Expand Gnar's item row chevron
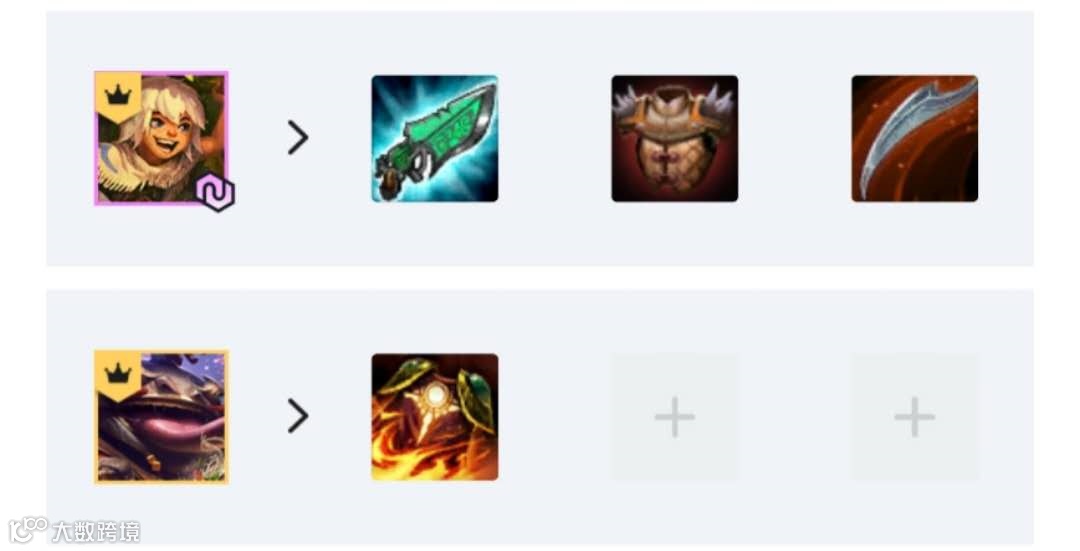The width and height of the screenshot is (1080, 551). 298,138
